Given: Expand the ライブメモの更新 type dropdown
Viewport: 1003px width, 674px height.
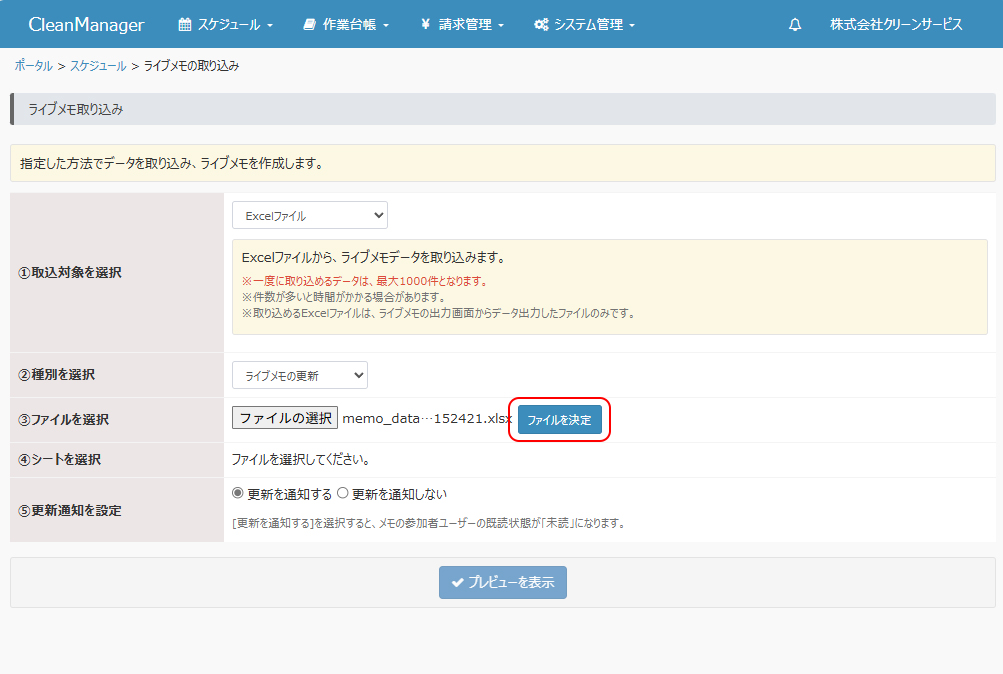Looking at the screenshot, I should coord(300,375).
